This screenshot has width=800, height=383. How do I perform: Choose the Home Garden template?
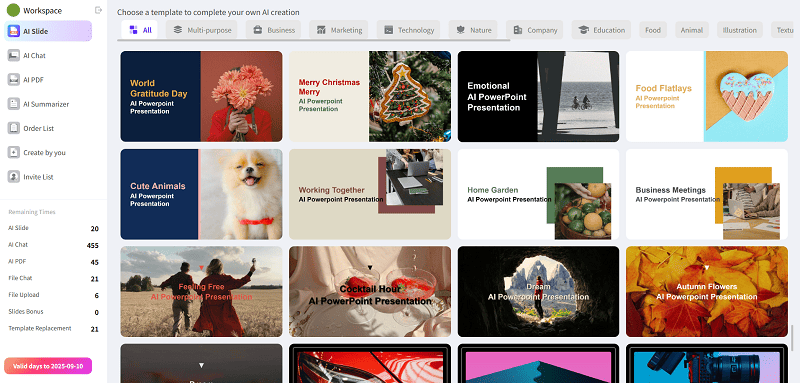538,194
